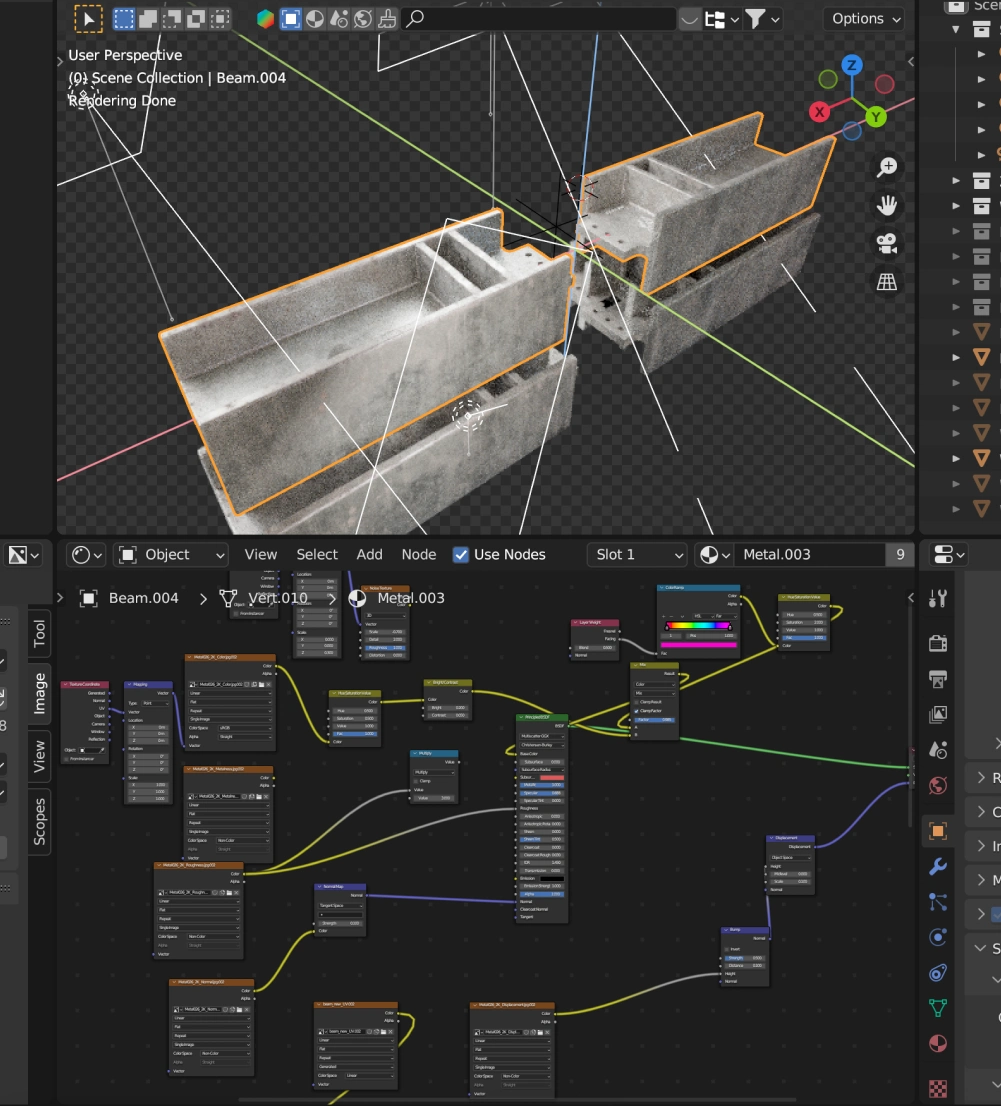1001x1106 pixels.
Task: Click the Metal.003 material name field
Action: click(809, 555)
